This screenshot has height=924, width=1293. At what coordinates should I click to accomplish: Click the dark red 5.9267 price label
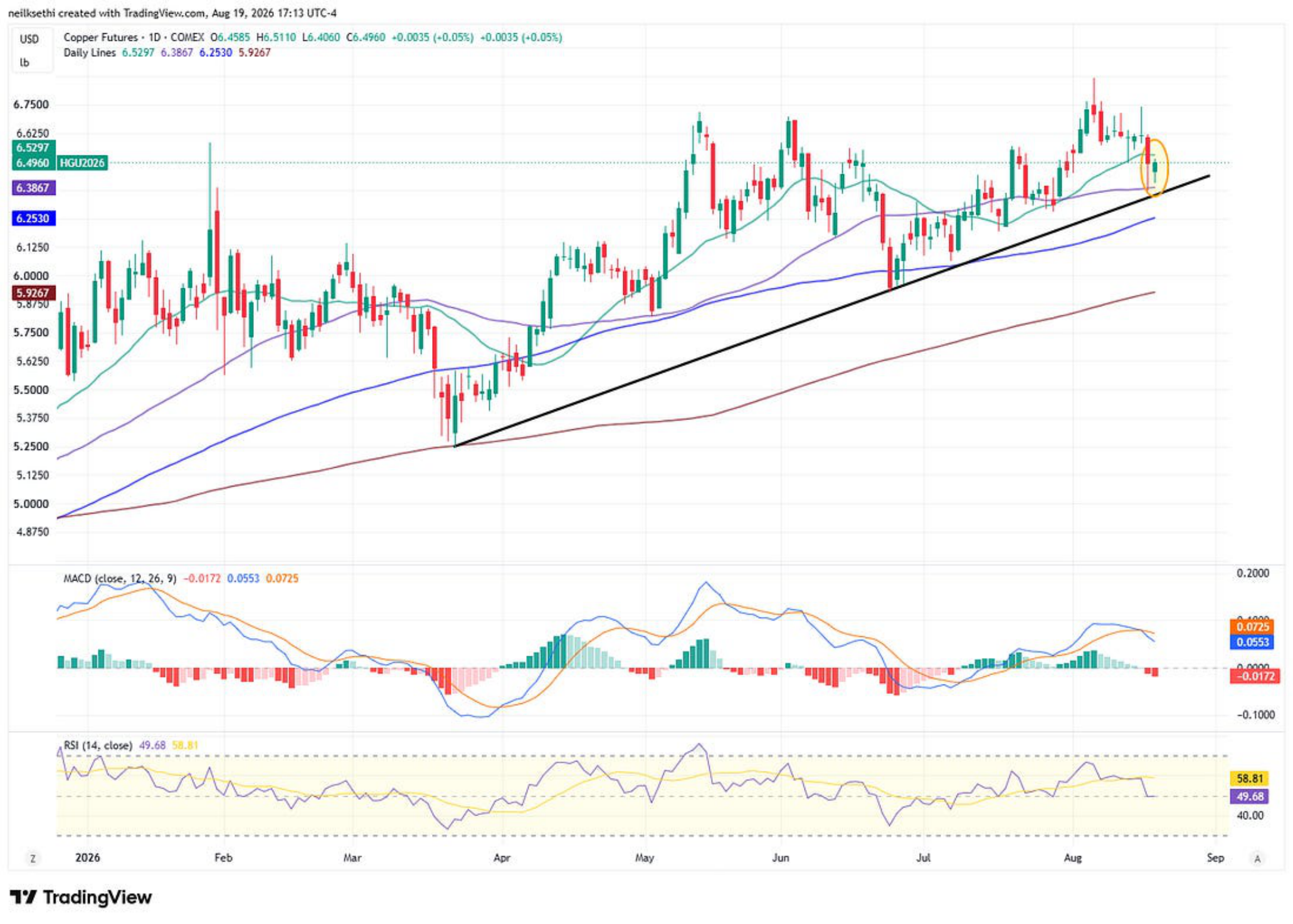(33, 293)
